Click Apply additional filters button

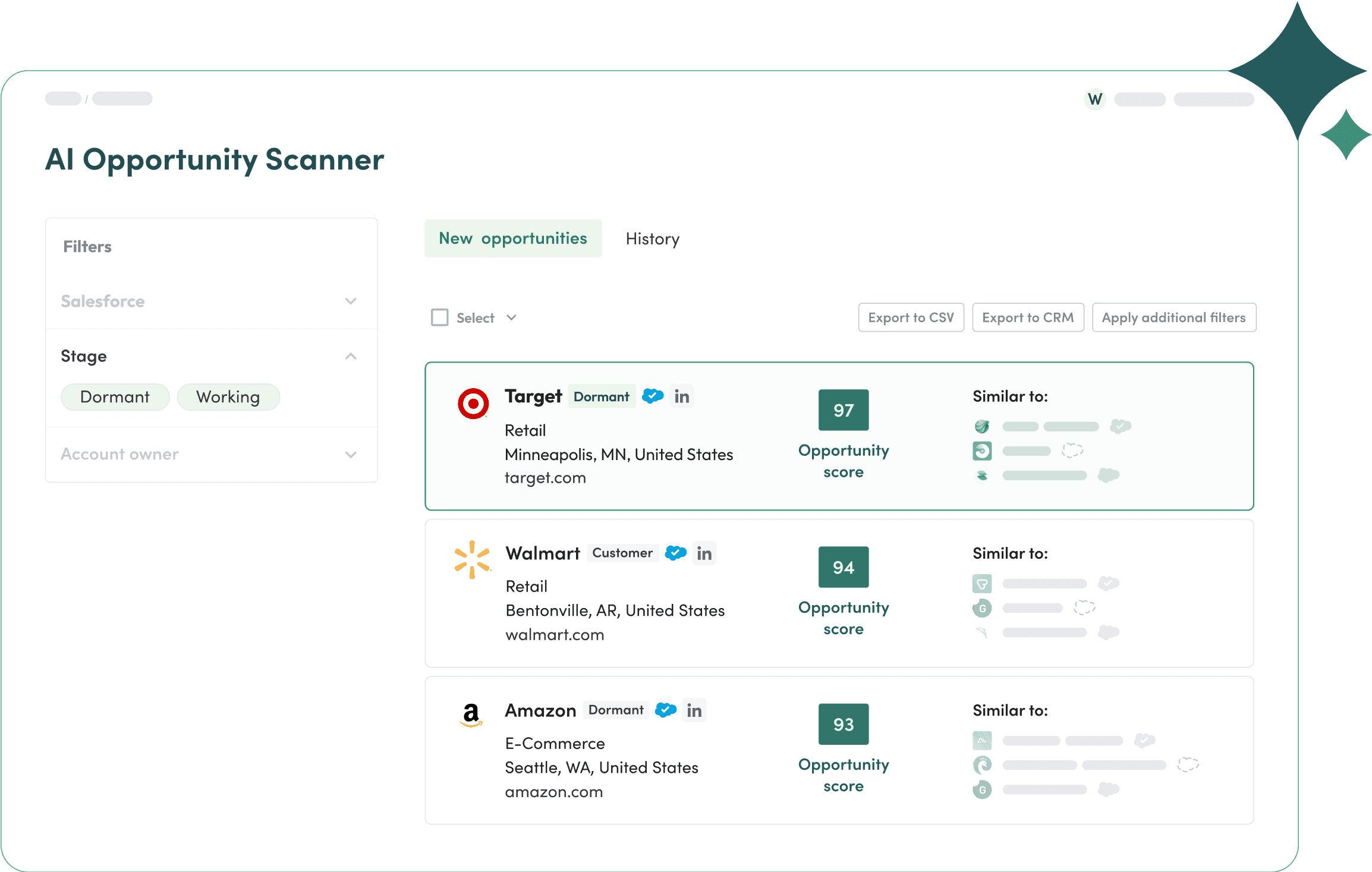(x=1173, y=317)
